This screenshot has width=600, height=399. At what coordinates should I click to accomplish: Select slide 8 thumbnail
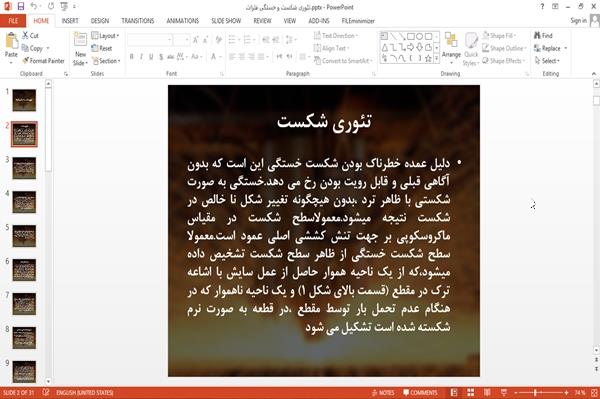tap(24, 338)
